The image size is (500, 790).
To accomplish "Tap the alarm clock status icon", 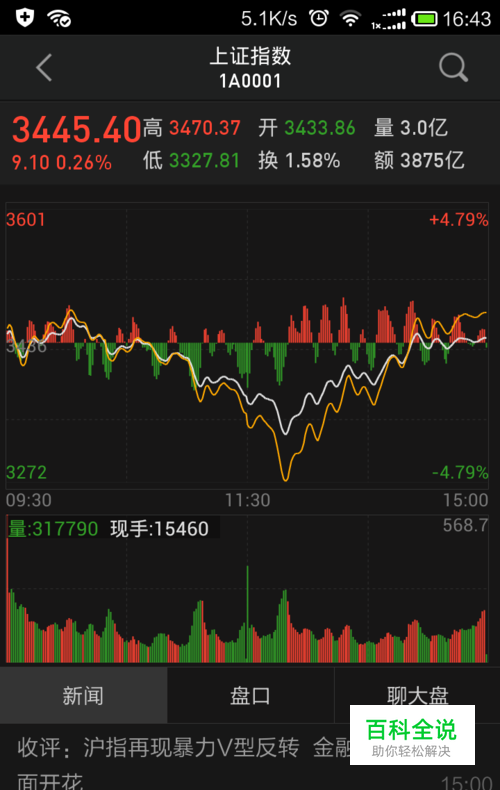I will pos(319,18).
